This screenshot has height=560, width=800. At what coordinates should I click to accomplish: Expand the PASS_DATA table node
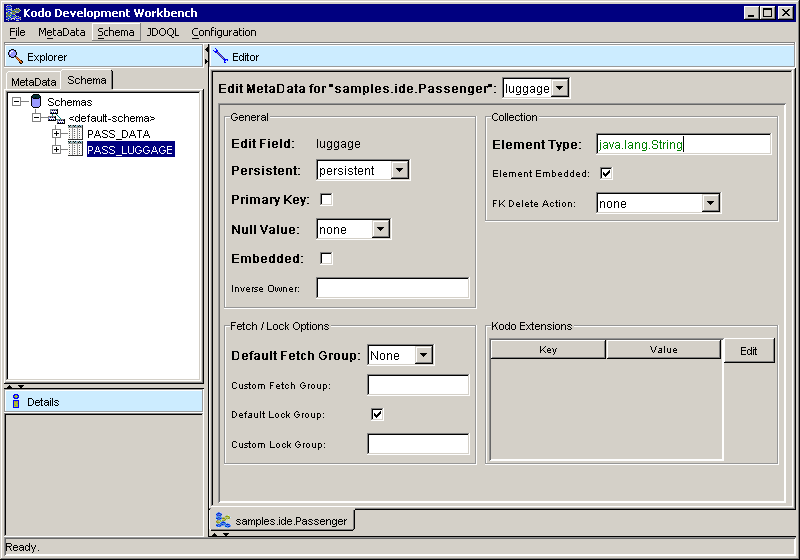57,134
